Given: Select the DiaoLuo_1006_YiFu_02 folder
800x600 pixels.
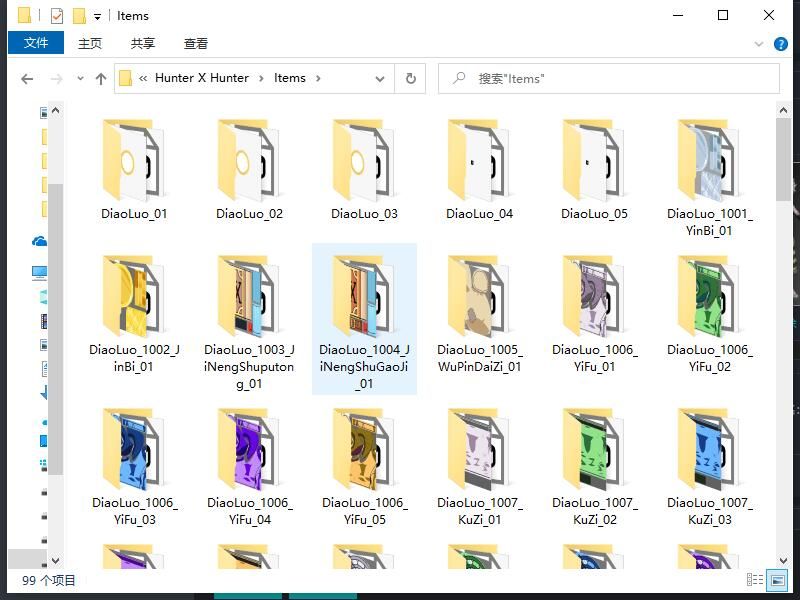Looking at the screenshot, I should tap(710, 314).
